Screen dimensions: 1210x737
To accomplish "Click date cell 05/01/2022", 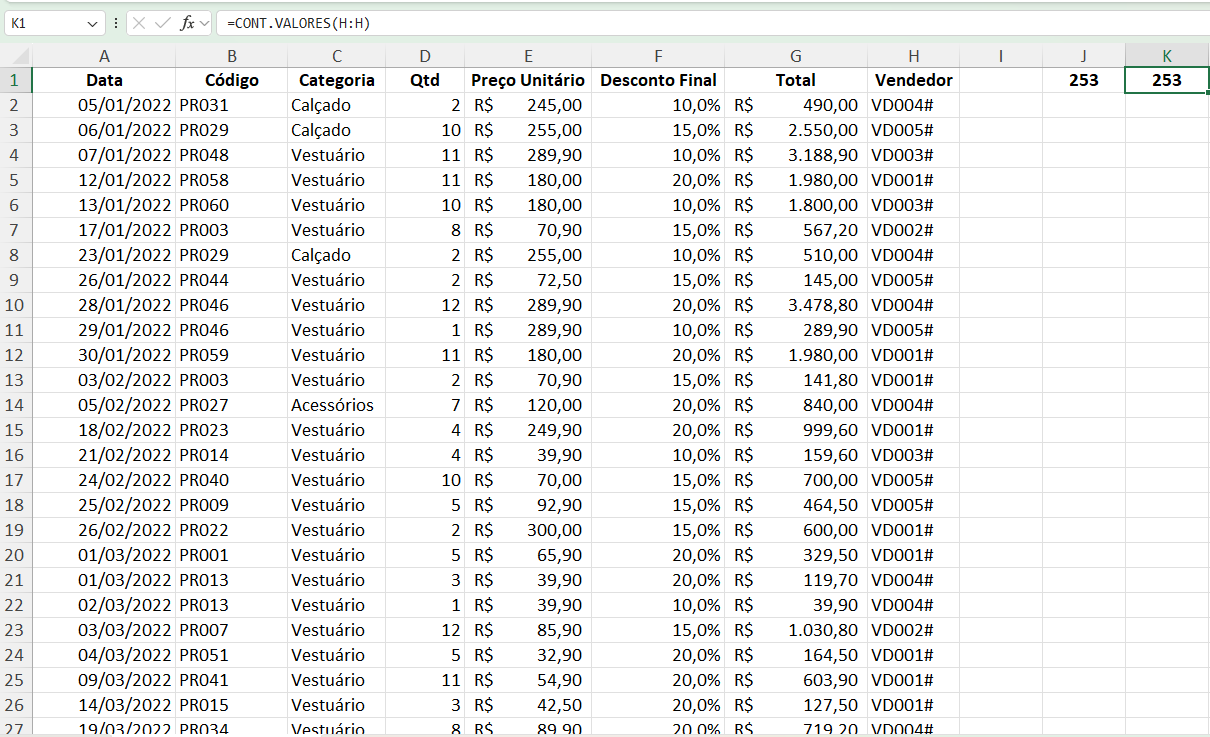I will coord(104,105).
